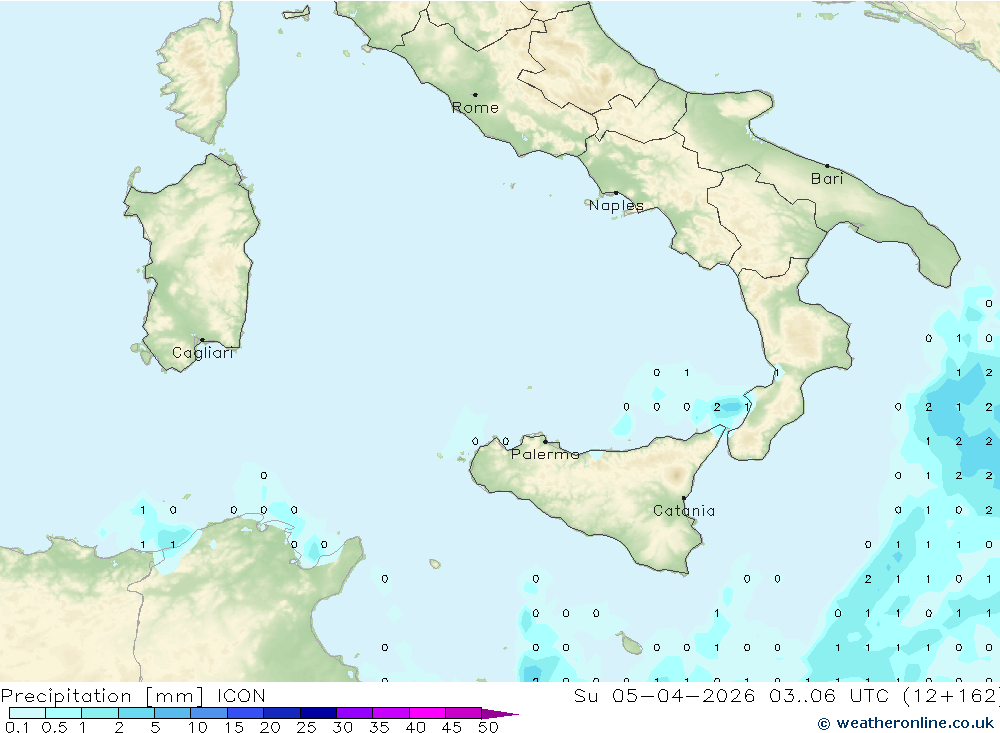
Task: Select the Catania city label
Action: [684, 511]
